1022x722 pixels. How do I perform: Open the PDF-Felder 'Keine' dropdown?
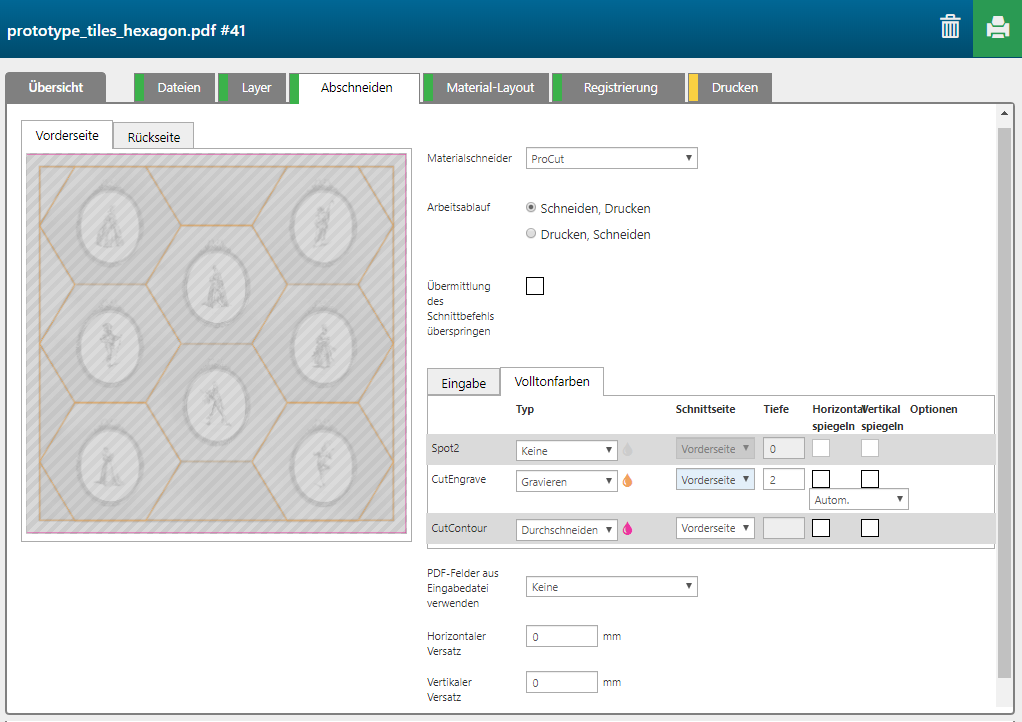click(611, 587)
